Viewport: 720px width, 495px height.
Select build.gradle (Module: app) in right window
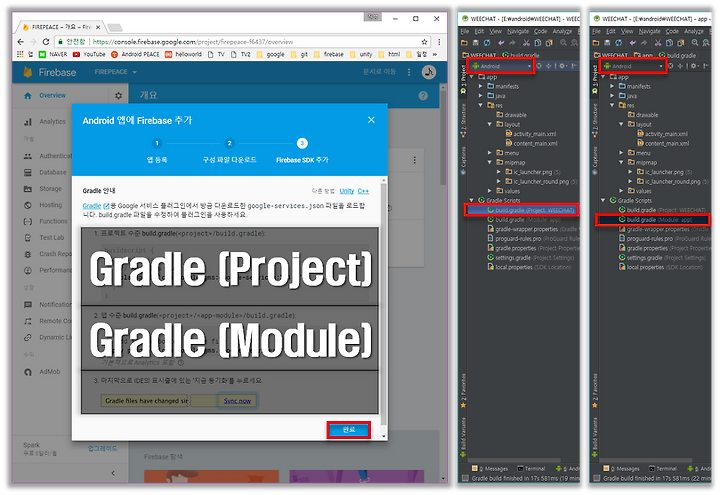tap(655, 220)
